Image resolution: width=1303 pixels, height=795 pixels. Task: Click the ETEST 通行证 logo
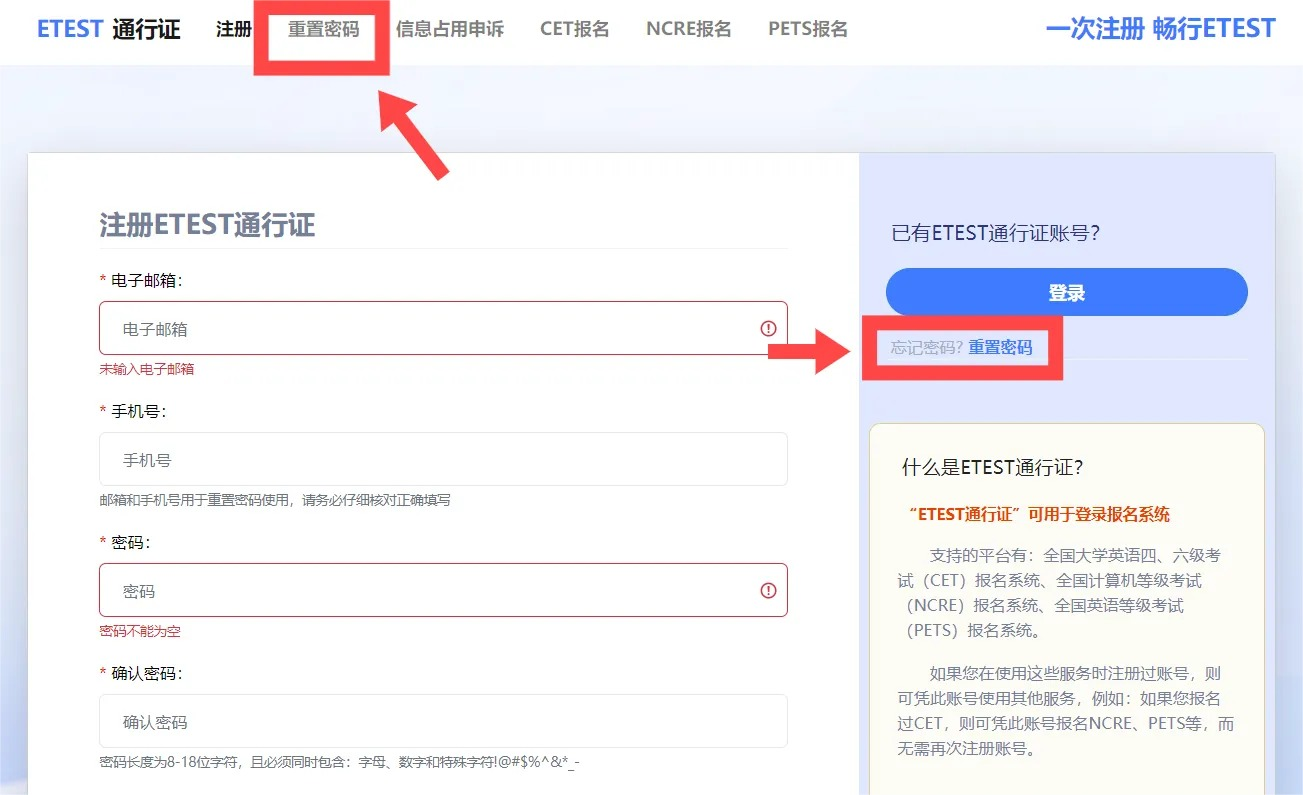pos(108,29)
